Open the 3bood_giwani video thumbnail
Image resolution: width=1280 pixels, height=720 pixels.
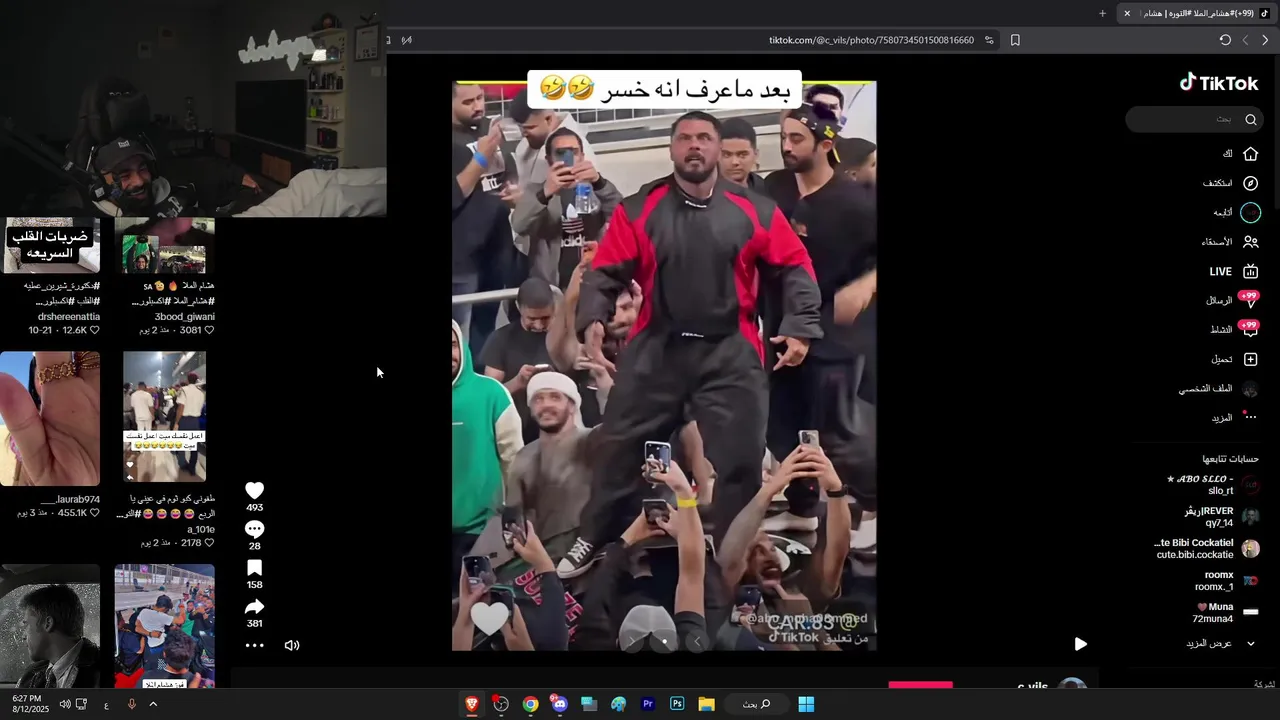164,245
